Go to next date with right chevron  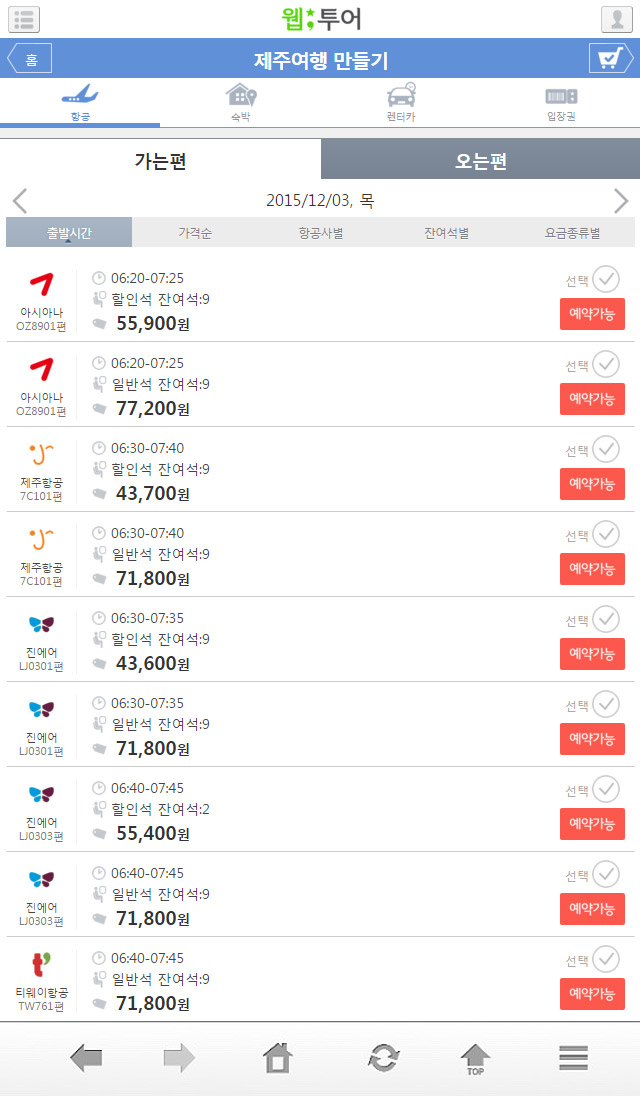click(x=620, y=201)
